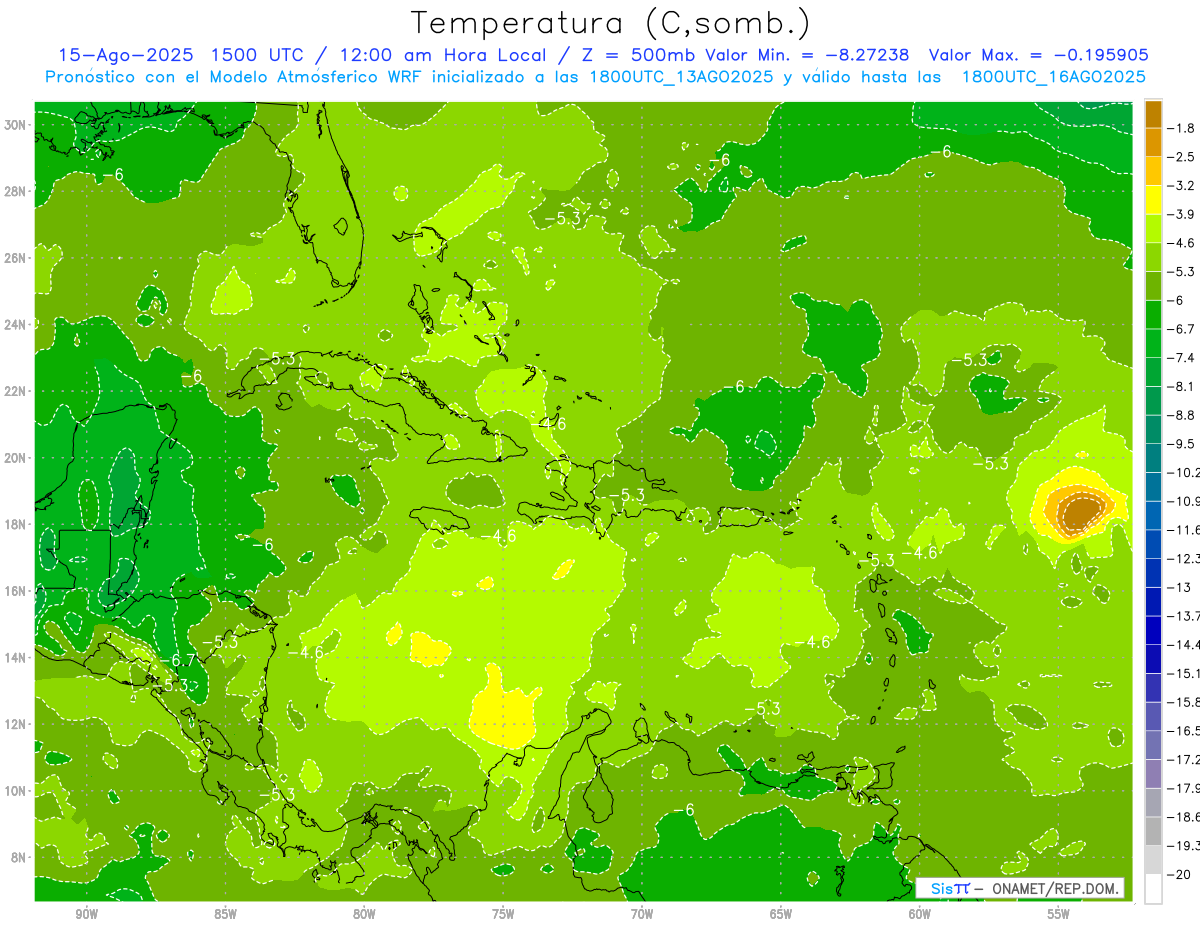Click the '65W' longitude label

click(781, 914)
